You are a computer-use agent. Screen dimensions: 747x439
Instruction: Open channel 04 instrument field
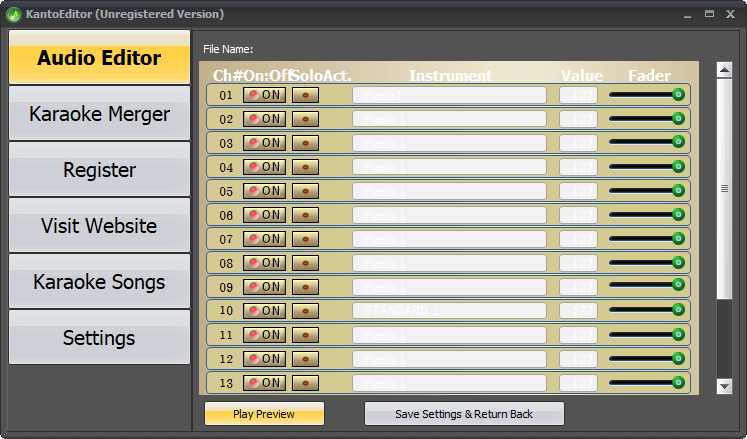pyautogui.click(x=449, y=167)
